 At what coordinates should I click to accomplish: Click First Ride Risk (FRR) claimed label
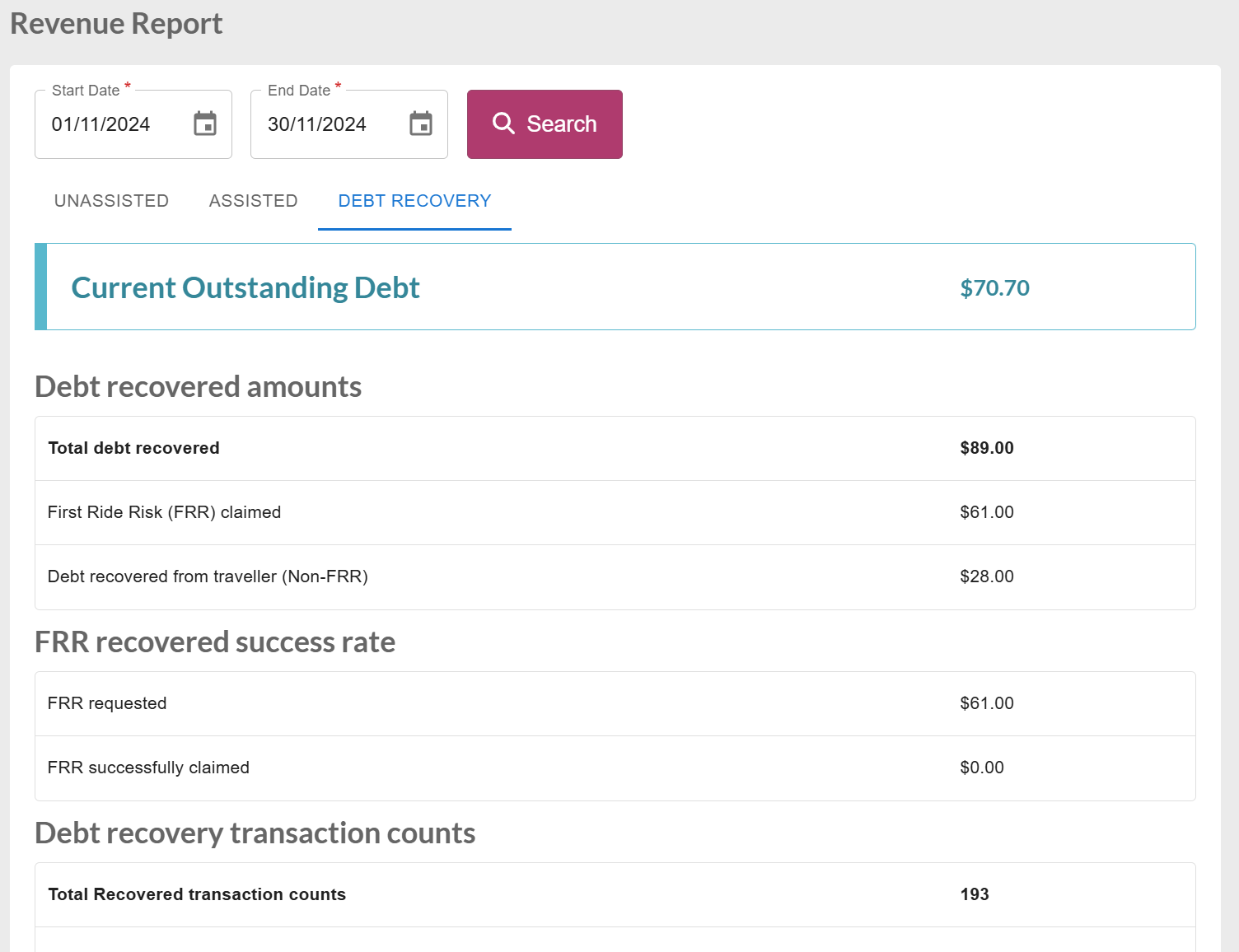tap(164, 512)
